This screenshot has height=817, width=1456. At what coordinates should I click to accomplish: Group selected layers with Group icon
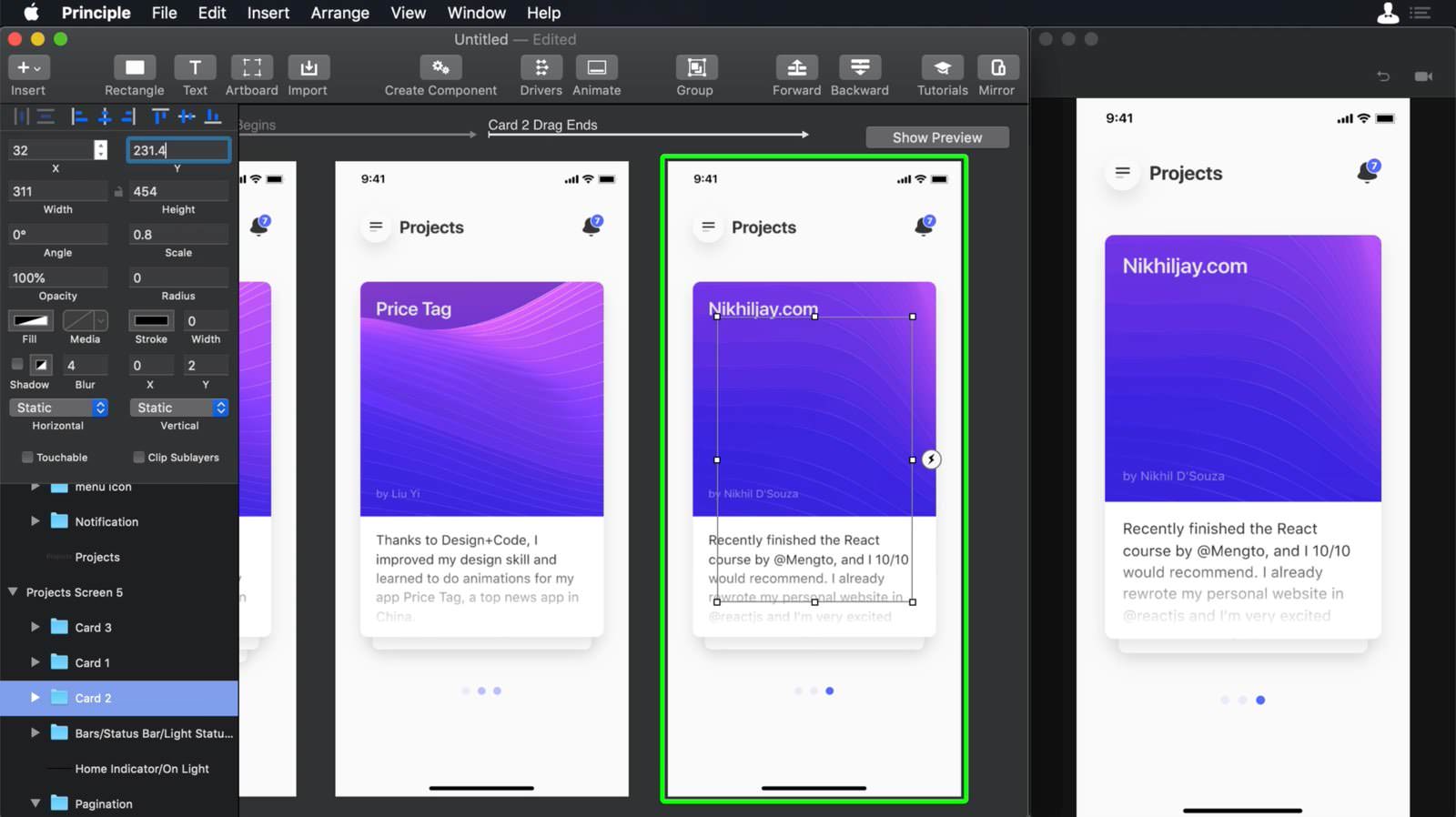point(696,67)
